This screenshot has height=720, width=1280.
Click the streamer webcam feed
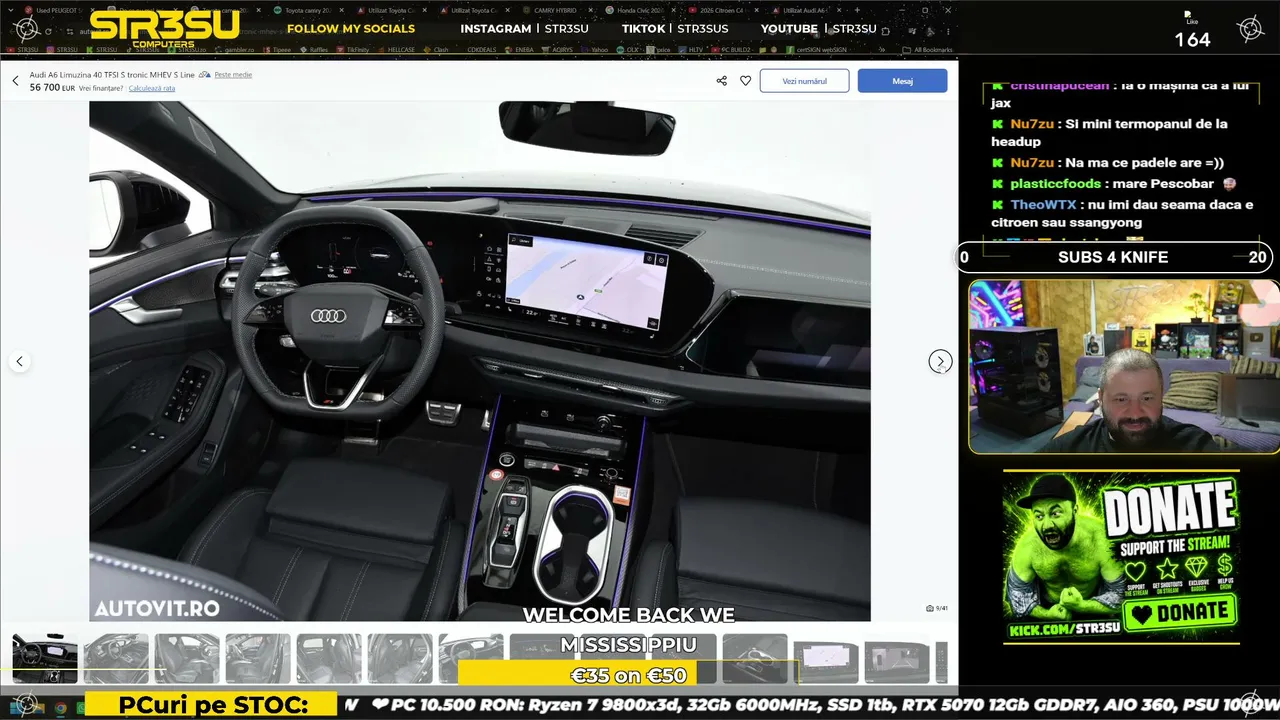tap(1123, 366)
